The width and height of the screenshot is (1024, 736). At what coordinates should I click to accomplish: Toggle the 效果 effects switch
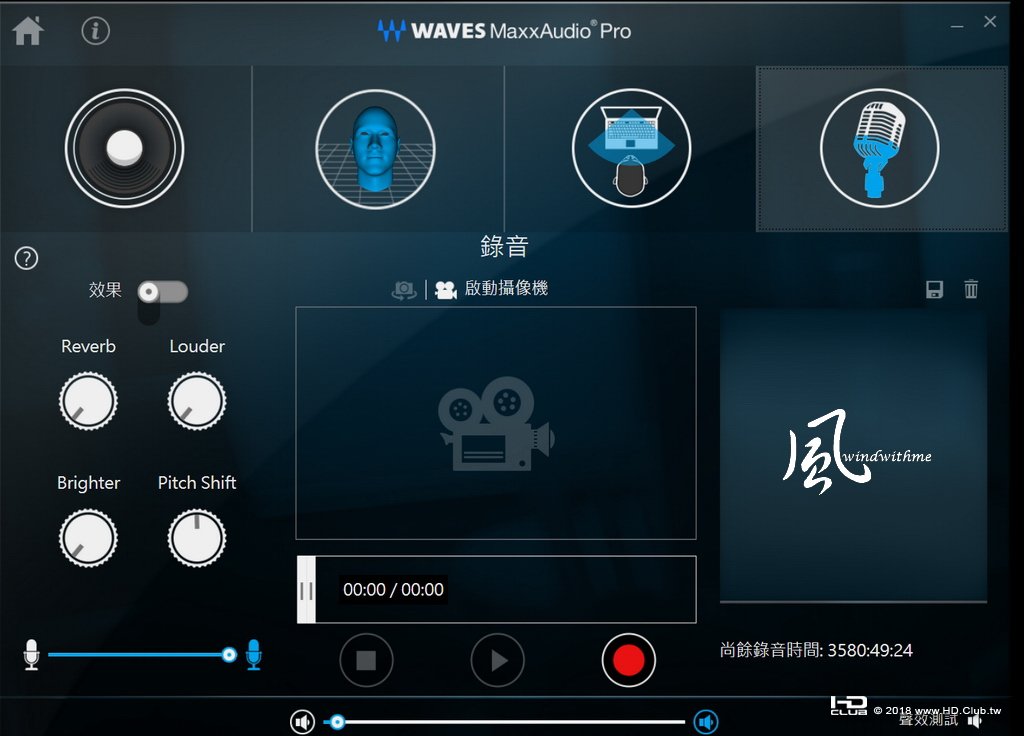163,292
